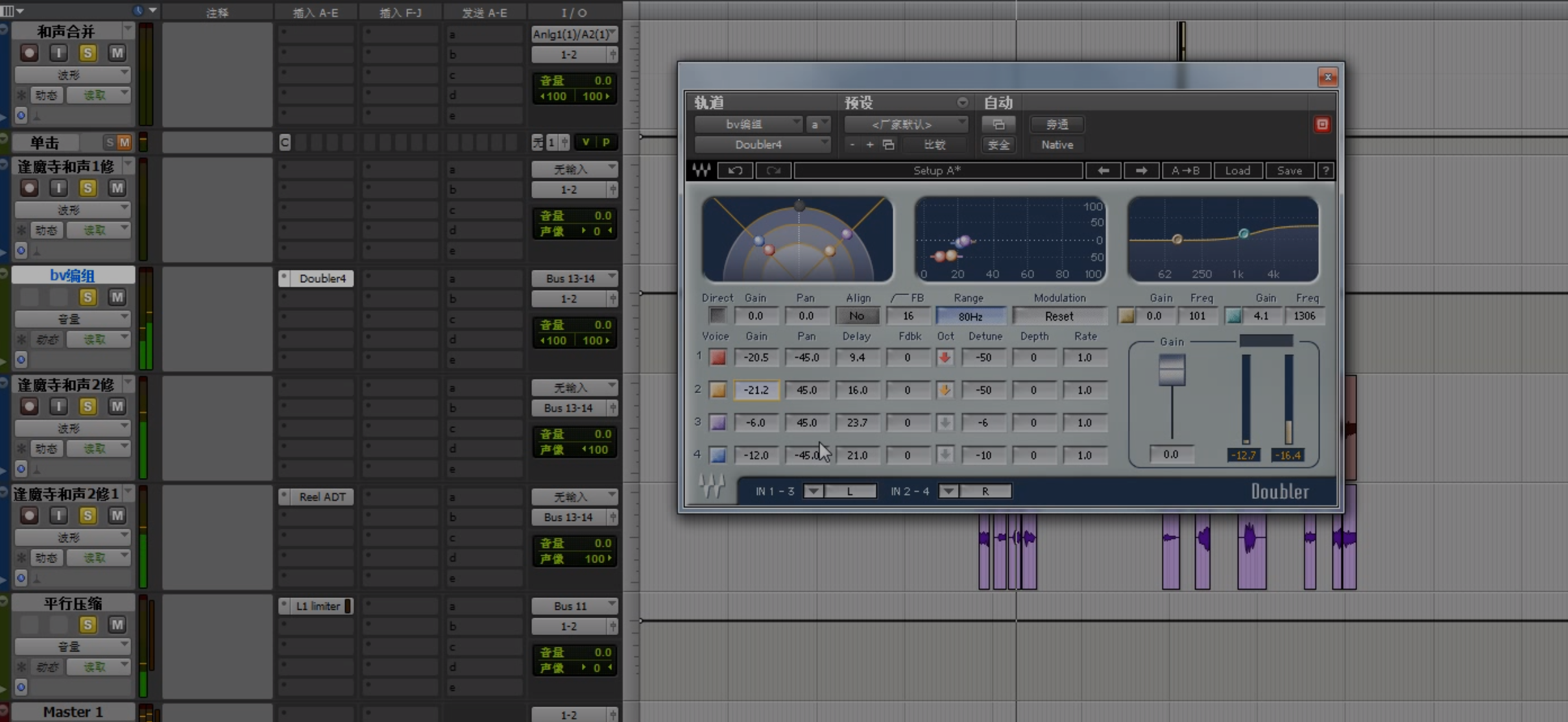This screenshot has width=1568, height=722.
Task: Toggle voice 1 red enable button
Action: 718,357
